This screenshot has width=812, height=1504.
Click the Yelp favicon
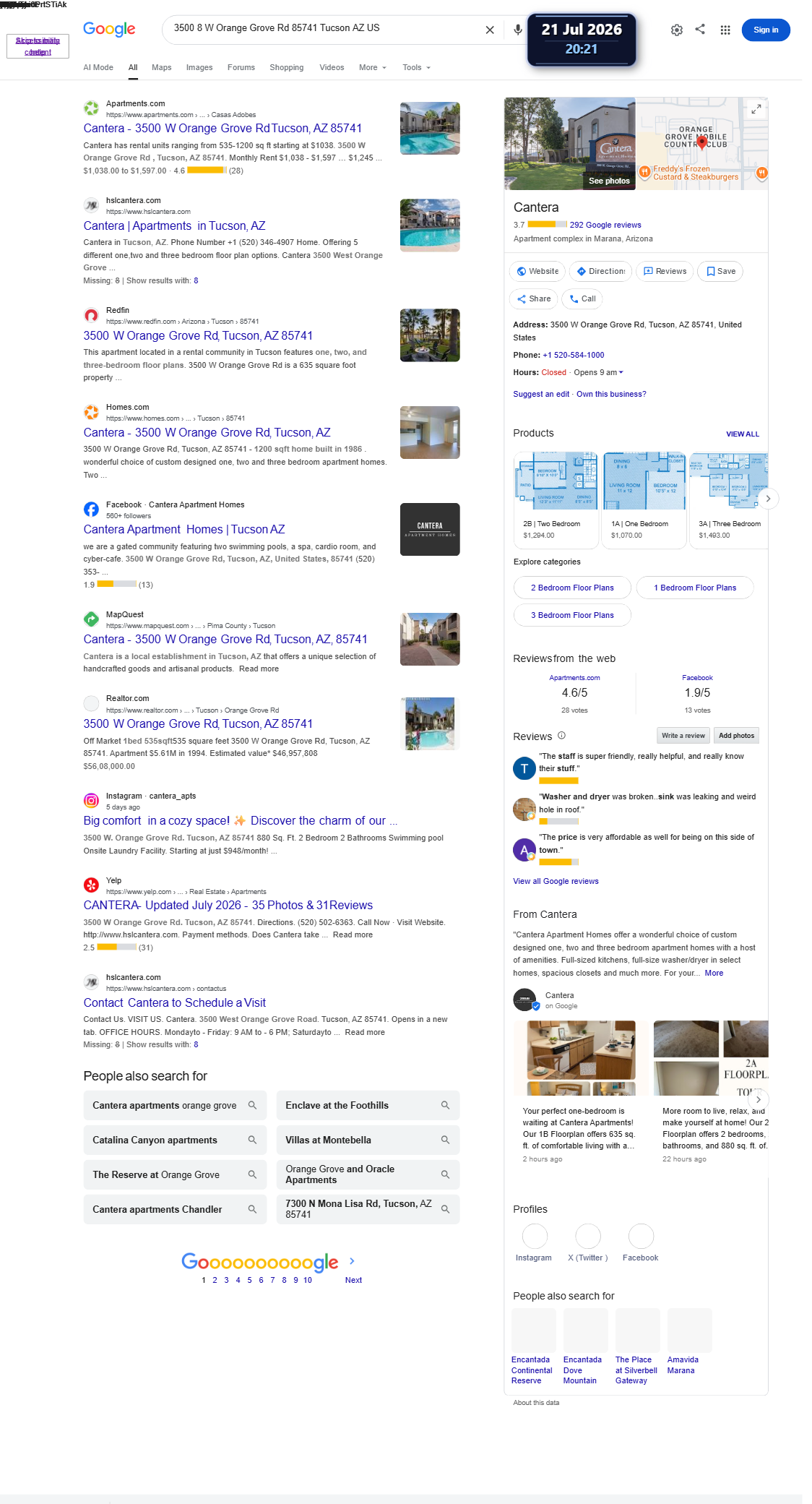91,885
